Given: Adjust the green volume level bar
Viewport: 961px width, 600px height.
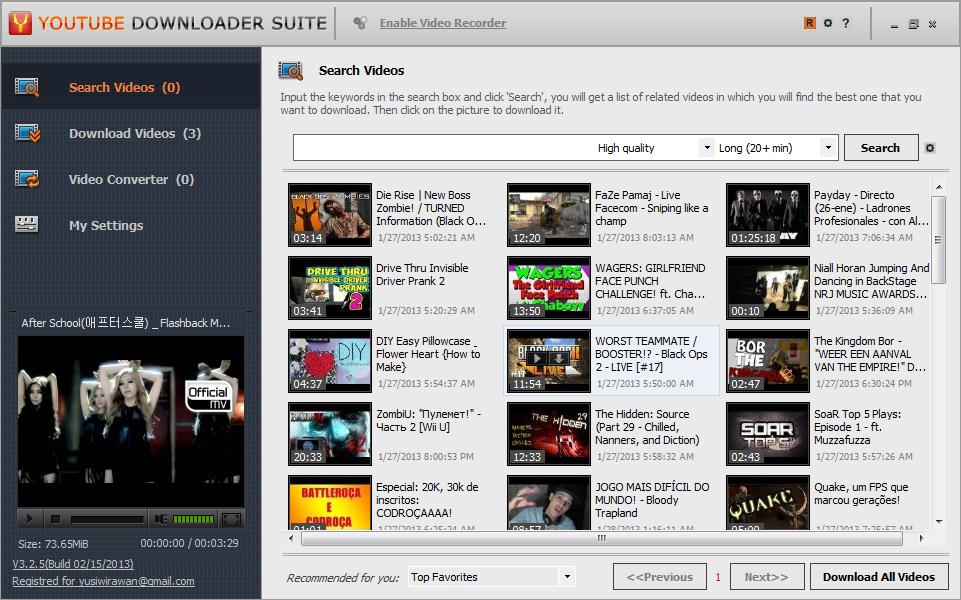Looking at the screenshot, I should pos(193,519).
